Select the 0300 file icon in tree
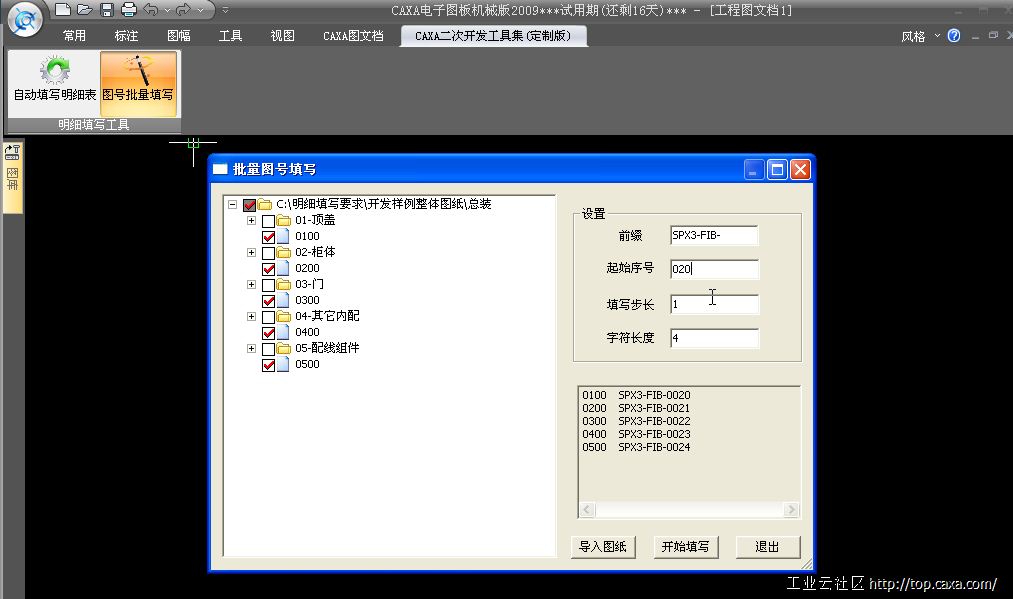 coord(283,300)
